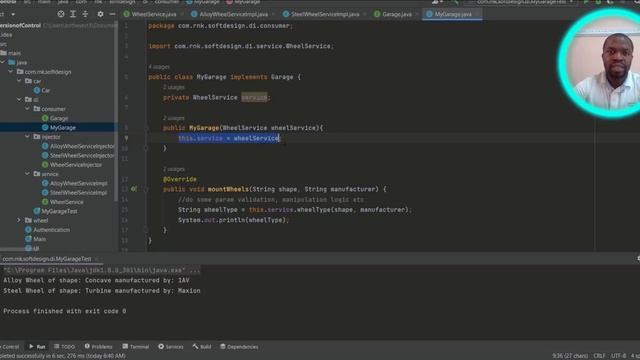Select Garage in the consumer package
The image size is (640, 360).
point(59,118)
